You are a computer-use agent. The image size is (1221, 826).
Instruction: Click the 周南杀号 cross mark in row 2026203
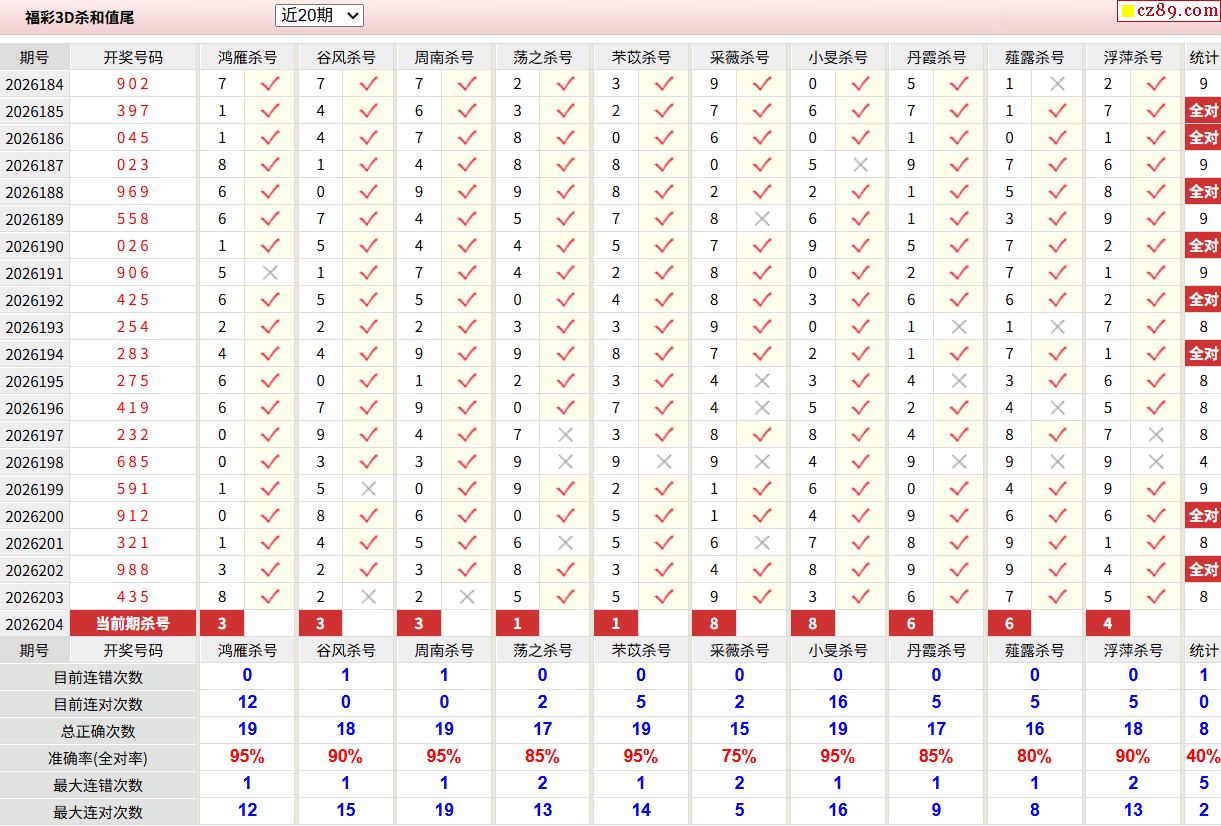point(467,597)
